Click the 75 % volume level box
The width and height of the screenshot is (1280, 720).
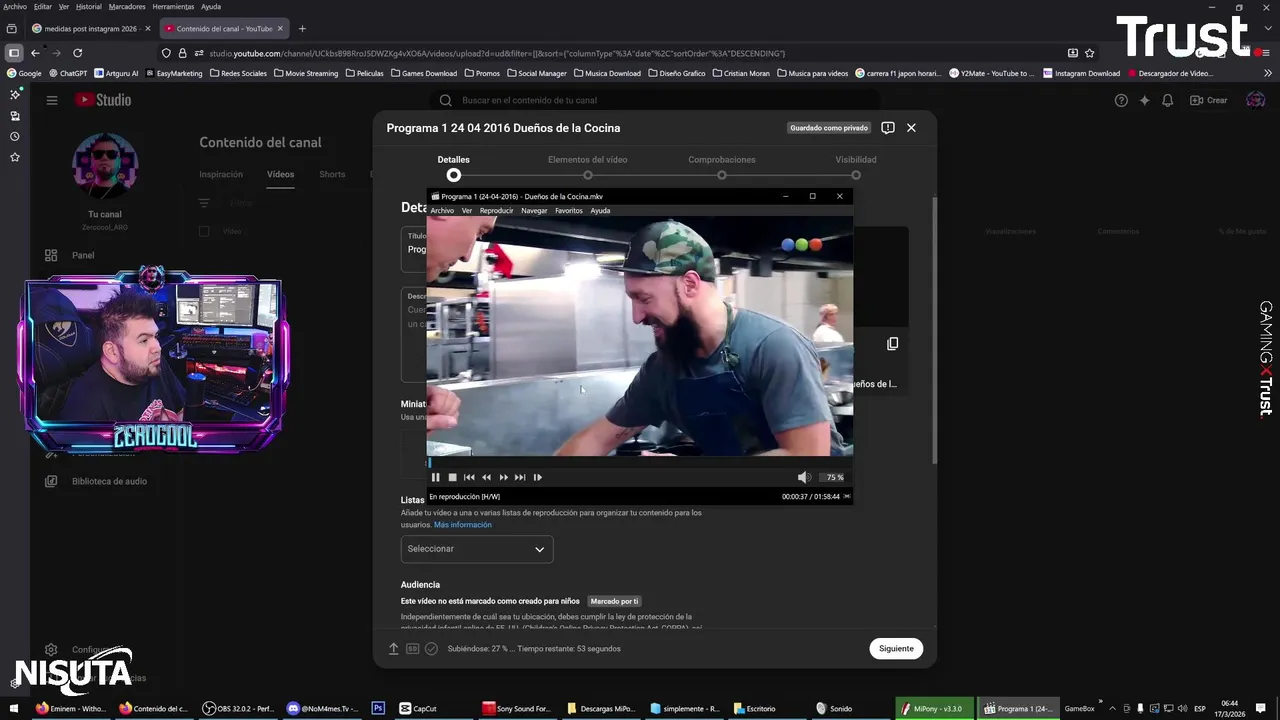[834, 477]
